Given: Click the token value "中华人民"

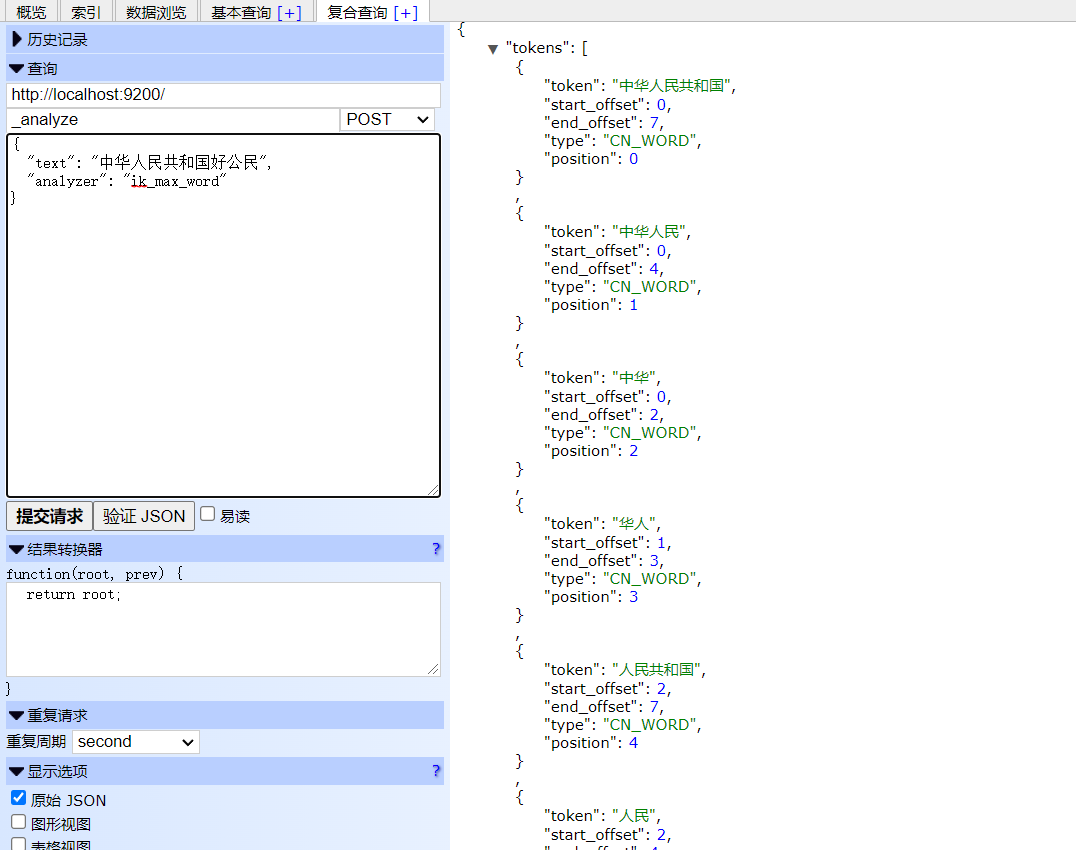Looking at the screenshot, I should coord(648,232).
